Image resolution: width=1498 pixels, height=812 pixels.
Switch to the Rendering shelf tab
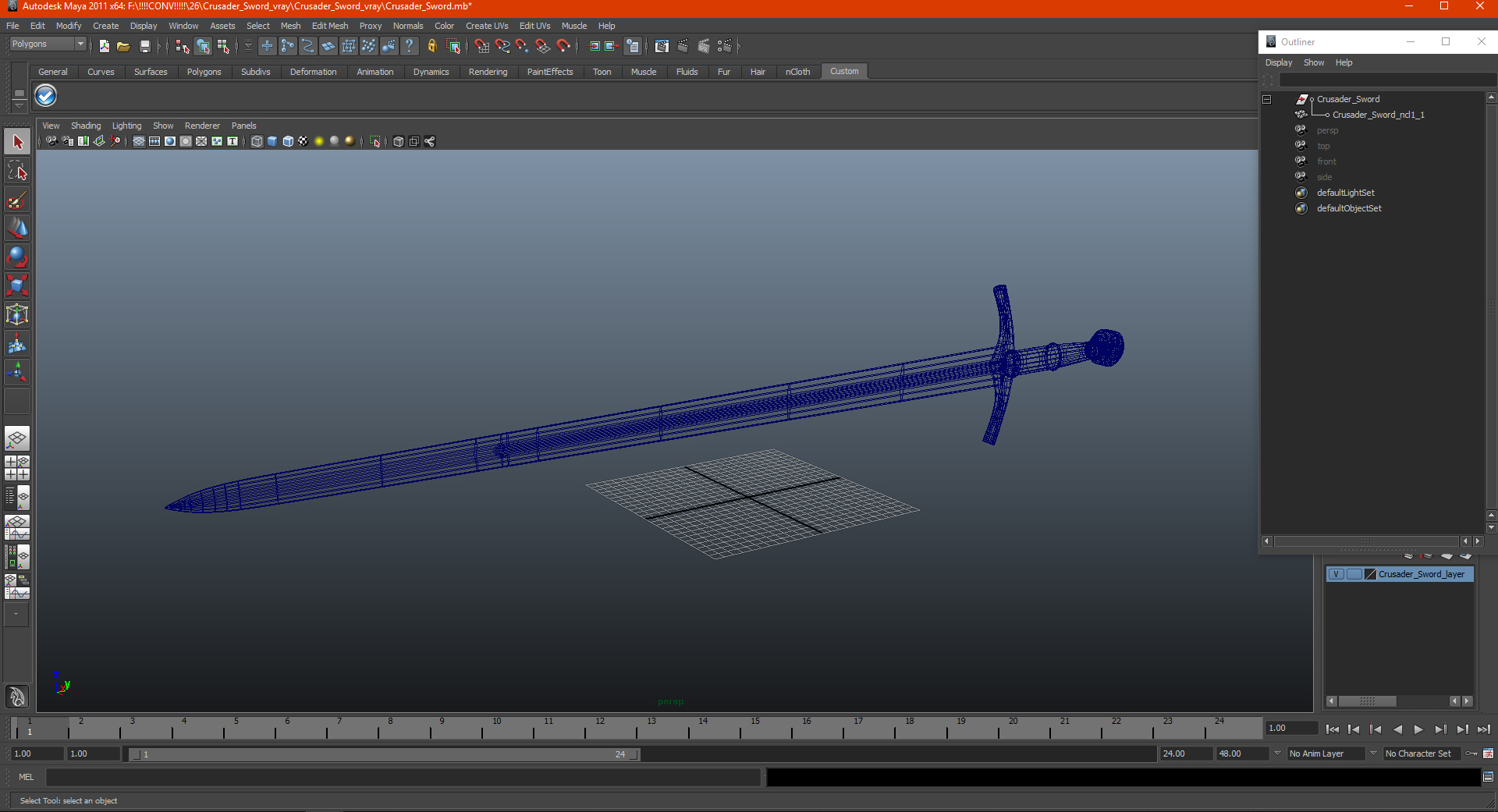coord(488,72)
